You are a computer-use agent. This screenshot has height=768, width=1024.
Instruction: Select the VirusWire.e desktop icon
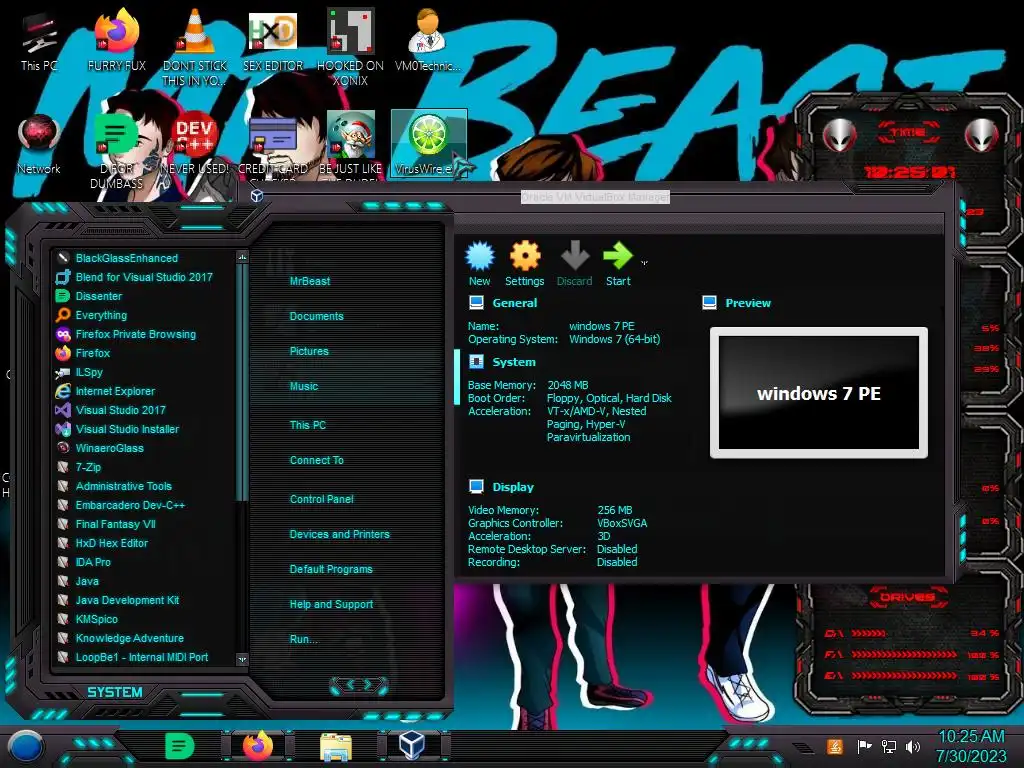coord(428,144)
